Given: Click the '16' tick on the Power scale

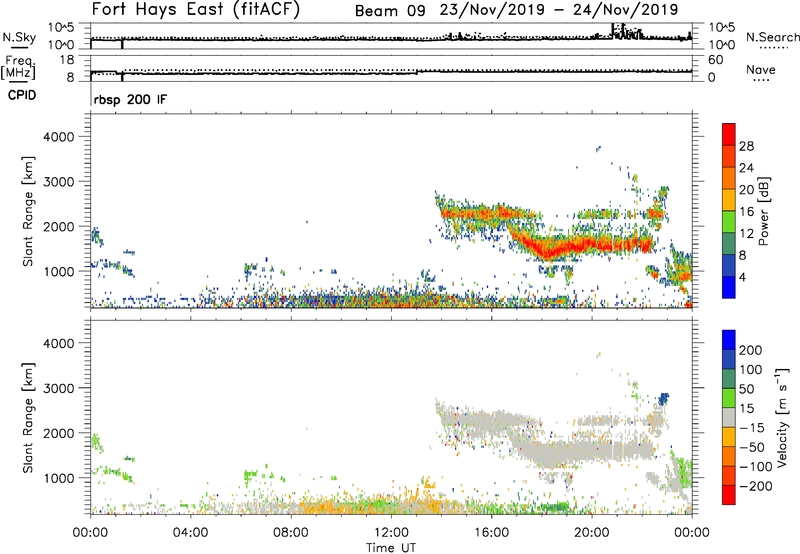Looking at the screenshot, I should (x=746, y=212).
